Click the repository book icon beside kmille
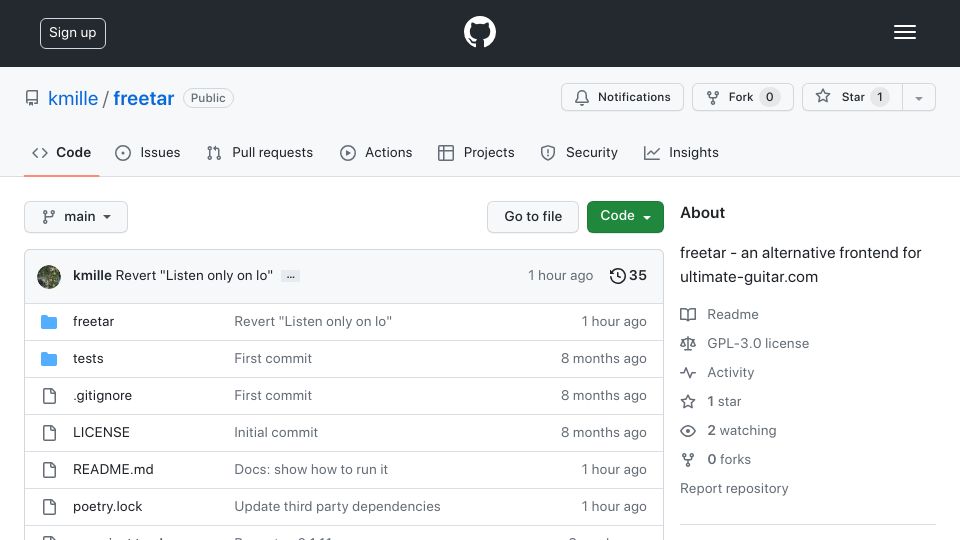Viewport: 960px width, 540px height. [x=32, y=98]
